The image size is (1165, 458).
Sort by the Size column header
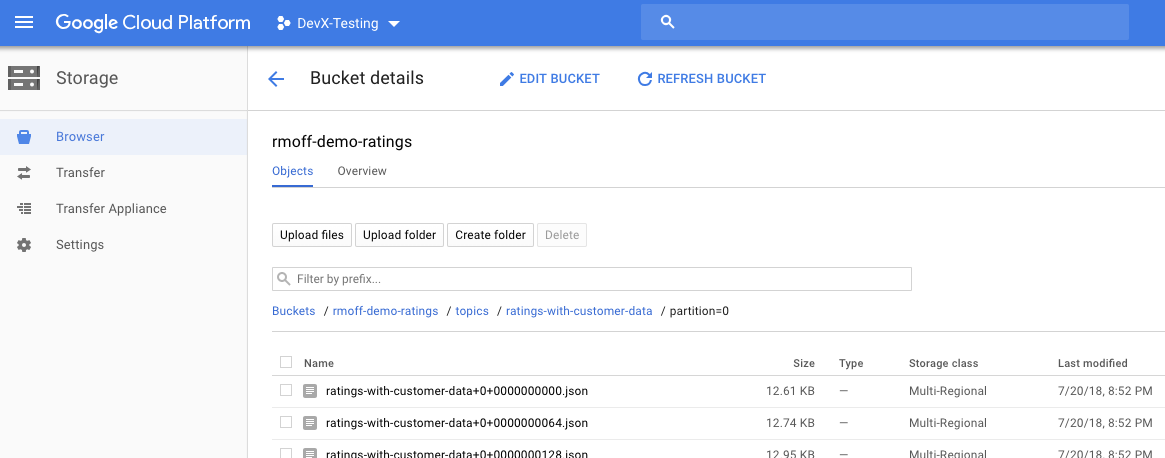click(804, 364)
